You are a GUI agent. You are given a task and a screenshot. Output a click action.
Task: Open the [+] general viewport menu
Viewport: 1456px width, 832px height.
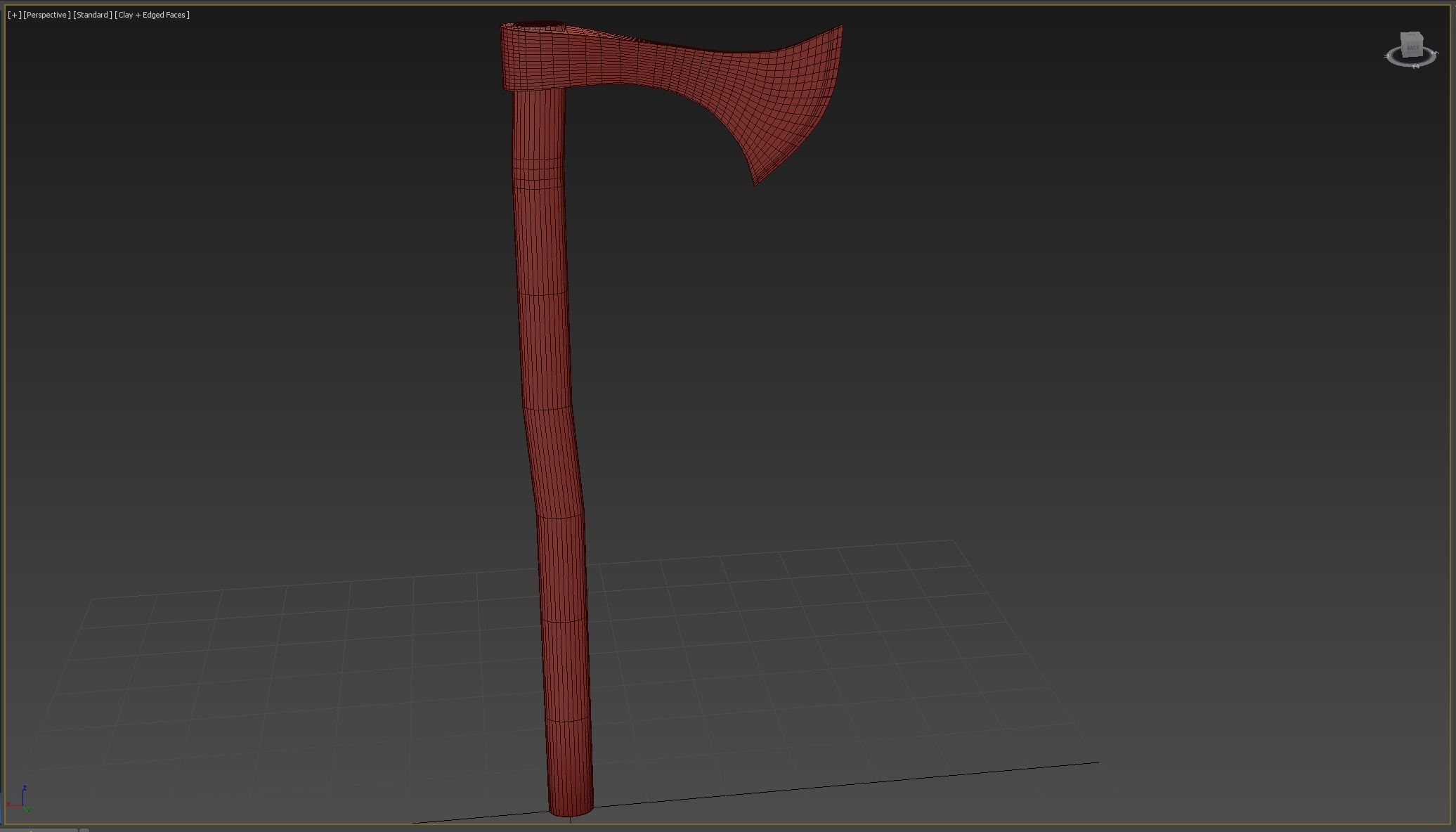(x=14, y=15)
